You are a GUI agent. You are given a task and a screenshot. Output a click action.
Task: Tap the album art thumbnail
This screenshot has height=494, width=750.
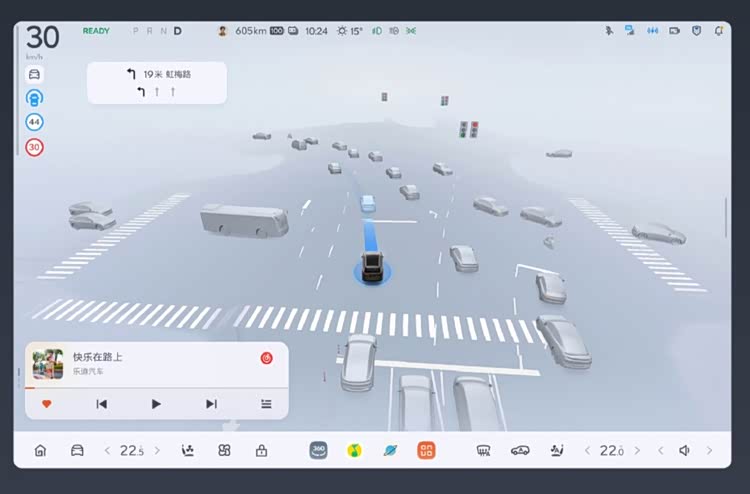(47, 363)
